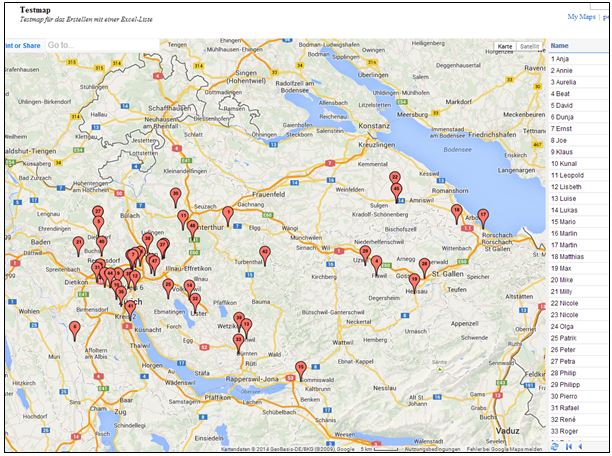
Task: Select '33 Roger' in the name list
Action: click(579, 431)
